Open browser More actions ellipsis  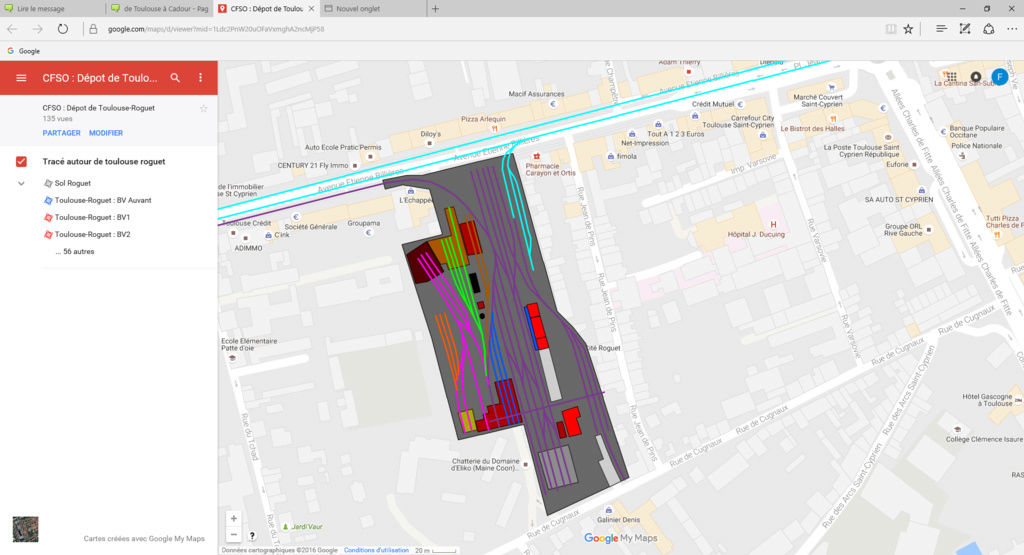(x=1012, y=29)
